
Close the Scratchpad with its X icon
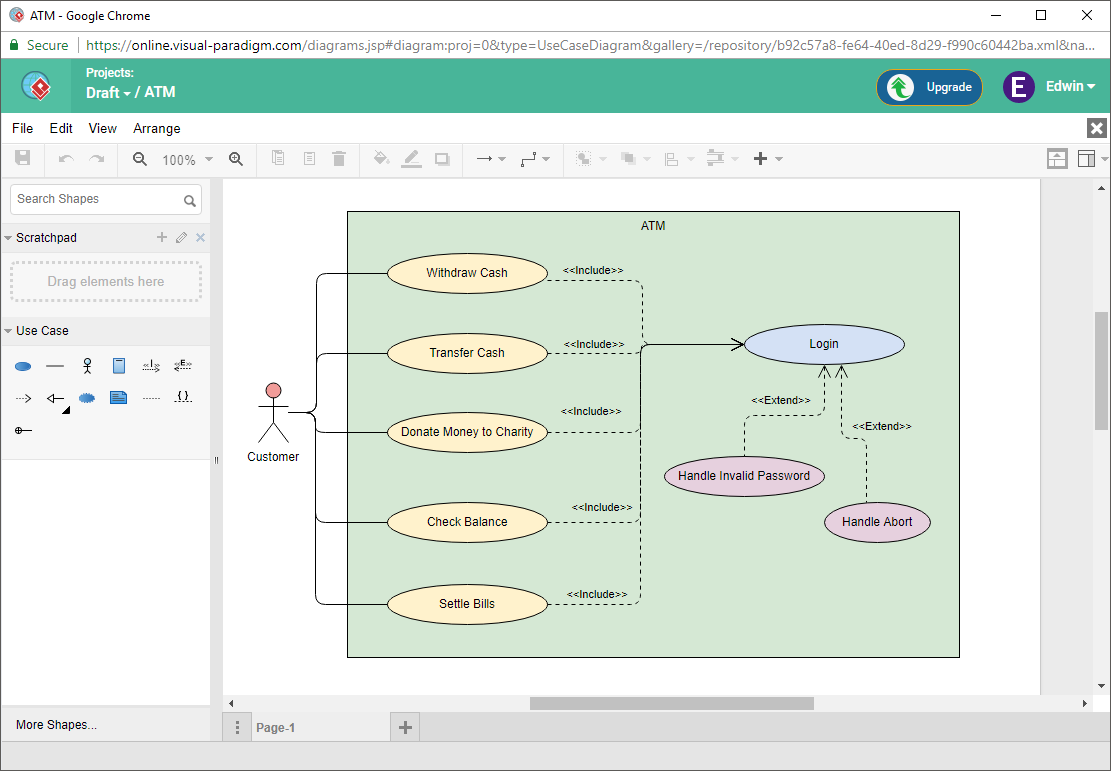click(x=201, y=237)
